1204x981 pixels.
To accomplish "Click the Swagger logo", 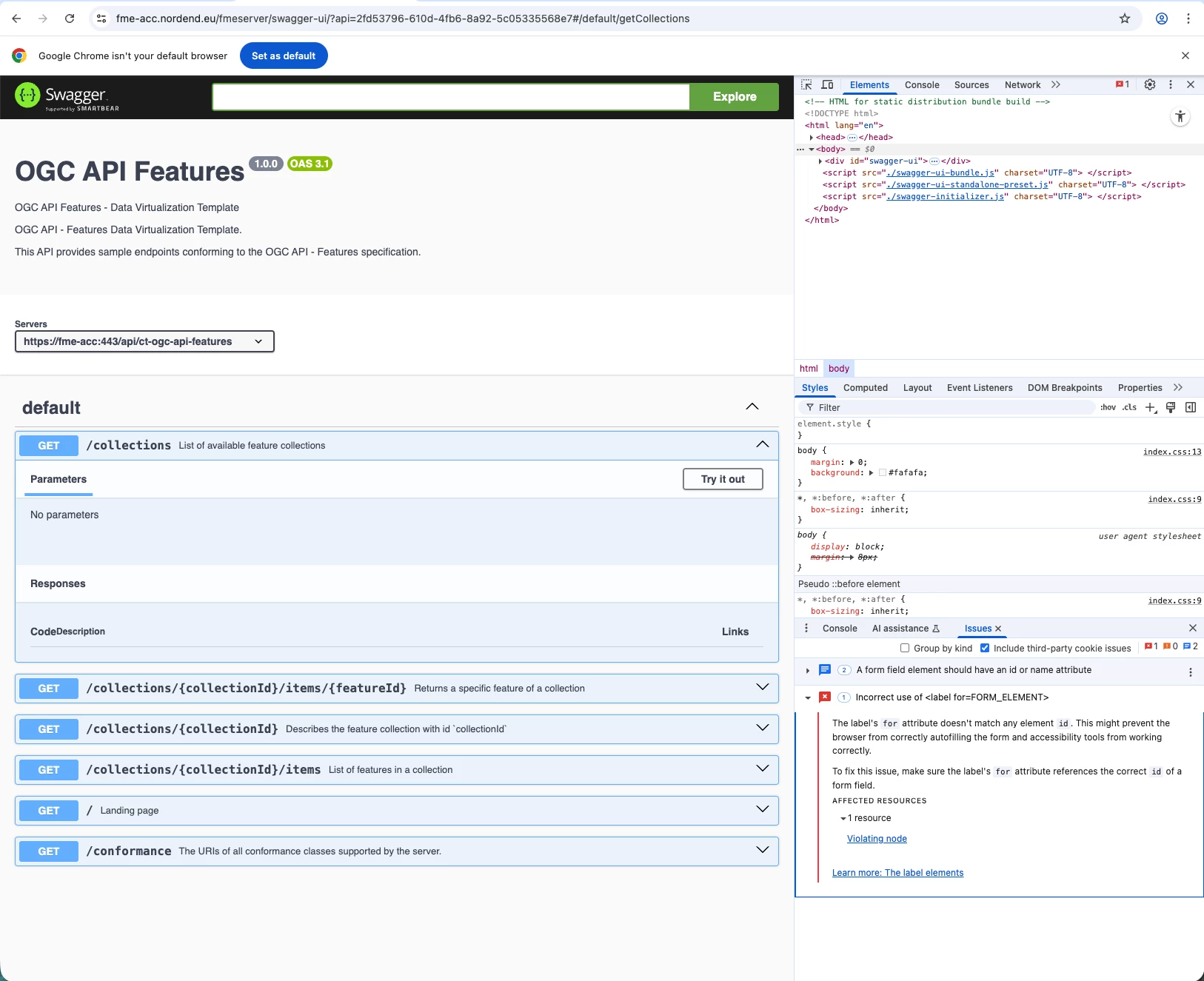I will coord(67,97).
